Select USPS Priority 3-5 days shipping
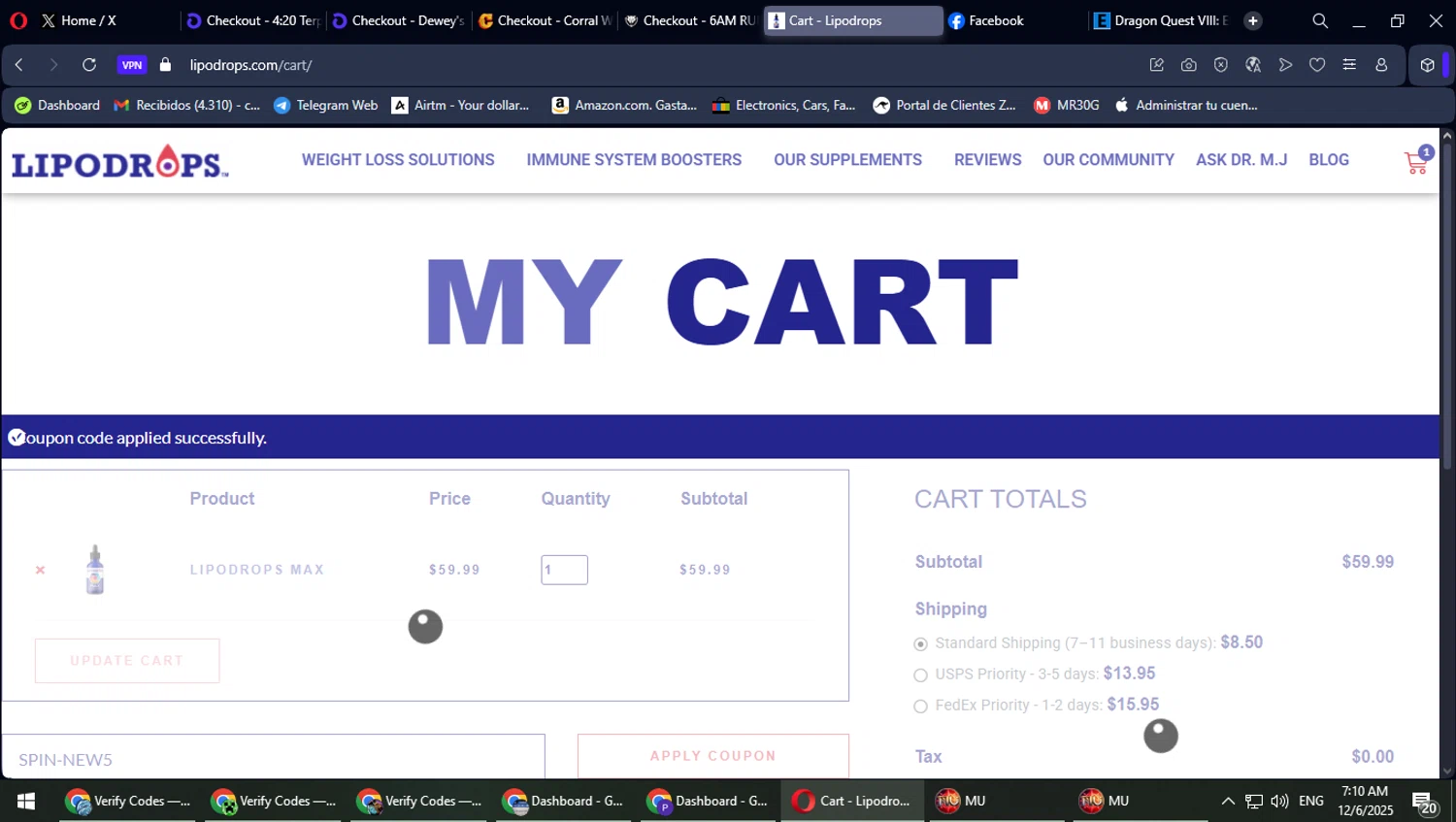 click(921, 674)
